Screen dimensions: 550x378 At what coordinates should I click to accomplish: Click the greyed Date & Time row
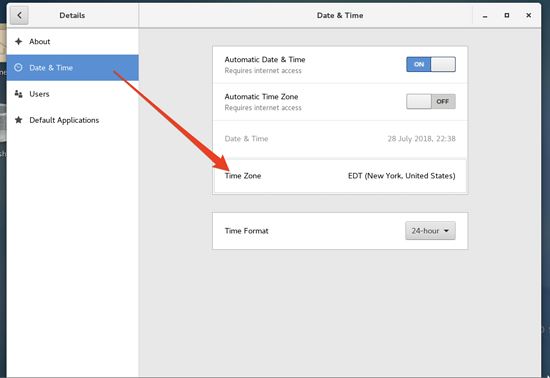(340, 139)
